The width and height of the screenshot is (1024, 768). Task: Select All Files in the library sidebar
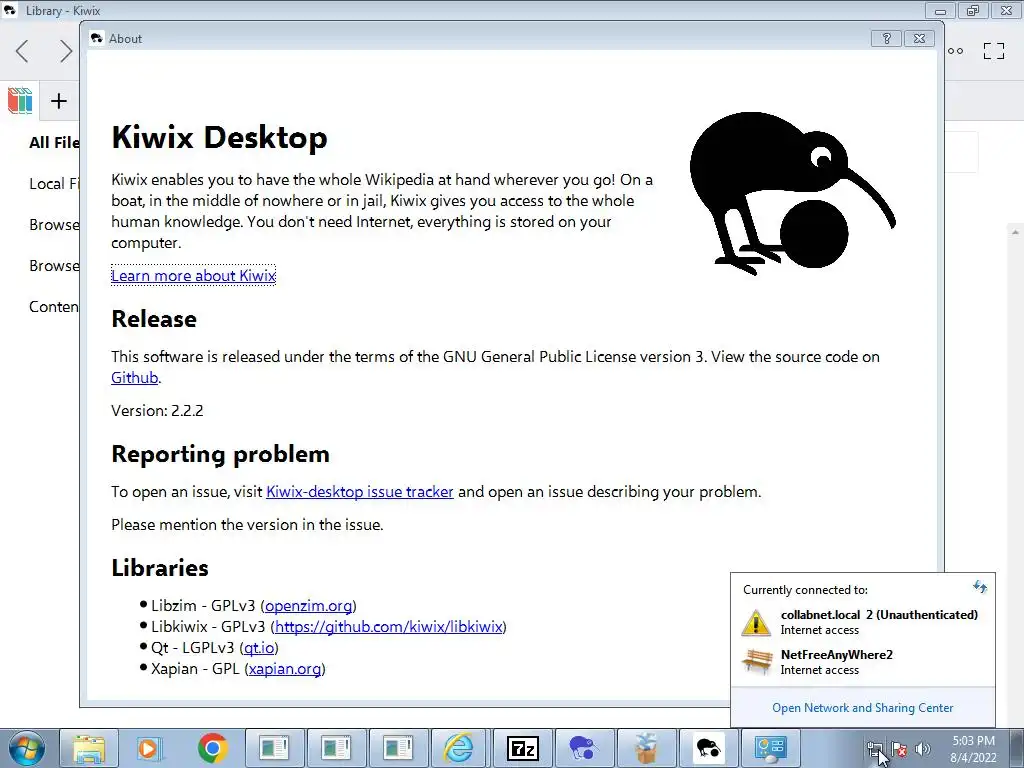pyautogui.click(x=54, y=142)
